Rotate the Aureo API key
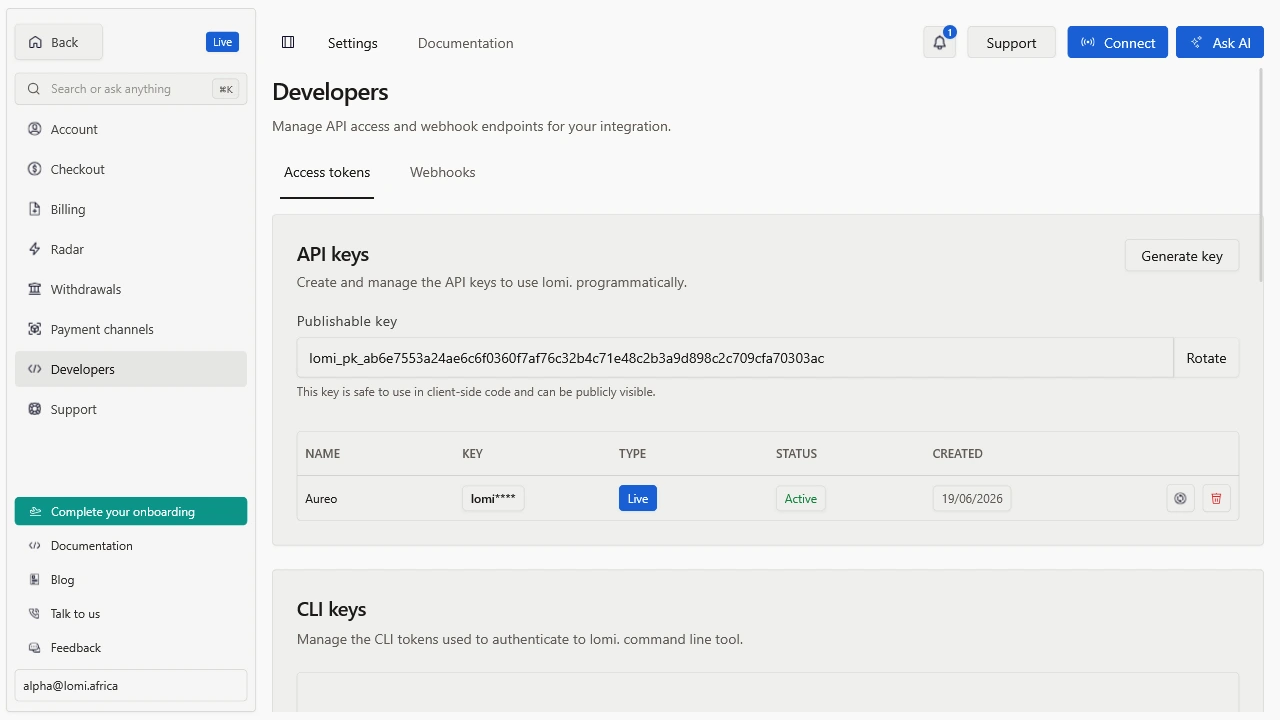Viewport: 1280px width, 720px height. (1180, 498)
